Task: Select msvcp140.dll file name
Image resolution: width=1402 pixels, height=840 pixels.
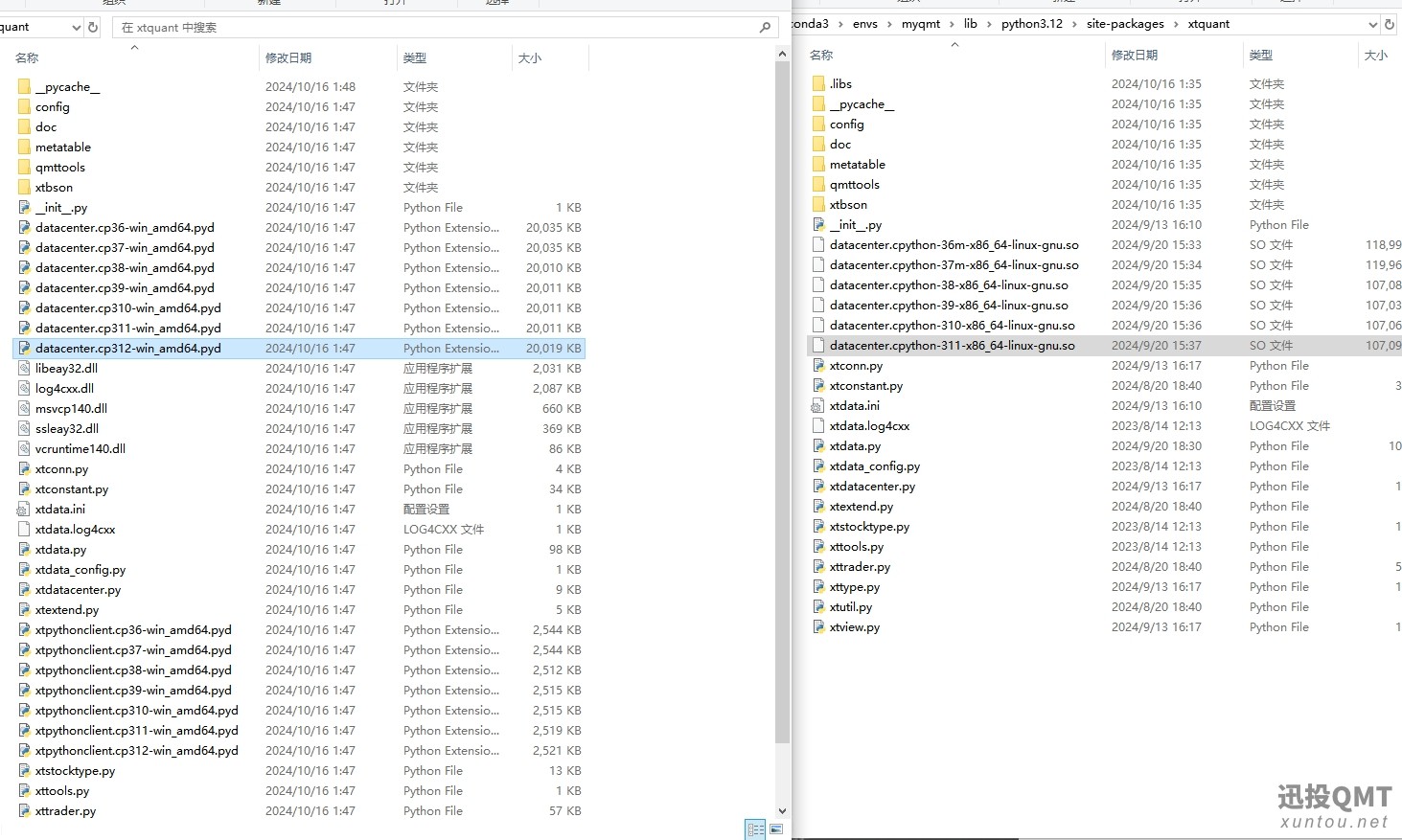Action: tap(71, 408)
